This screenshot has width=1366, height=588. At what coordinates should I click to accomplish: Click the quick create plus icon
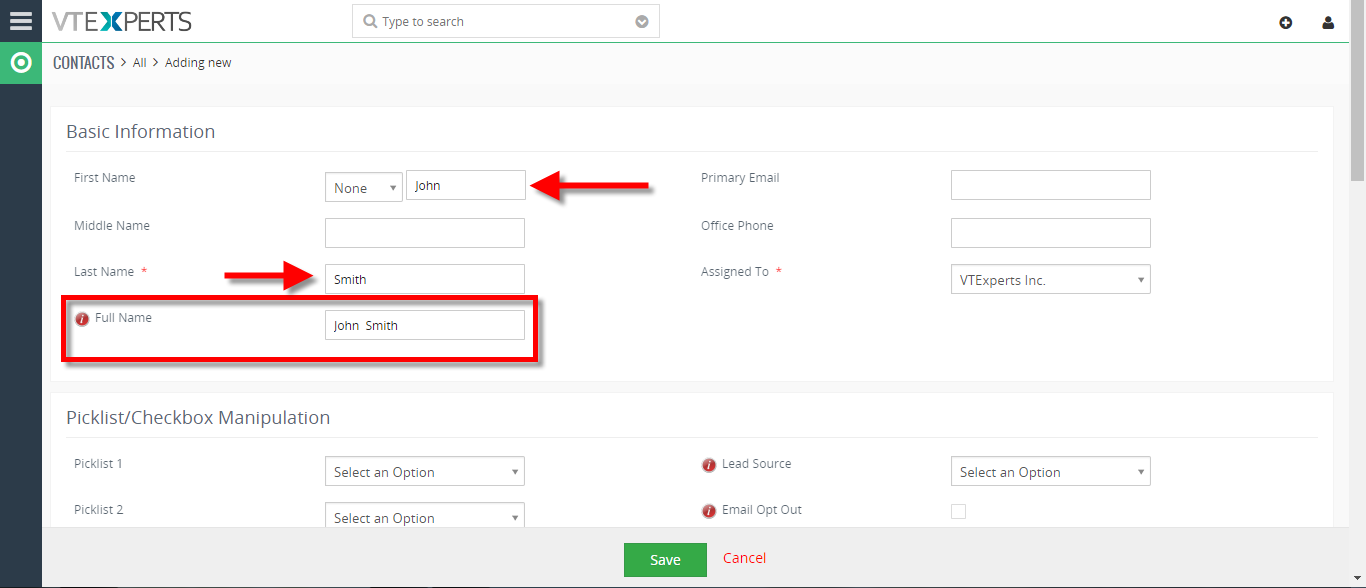(1286, 22)
